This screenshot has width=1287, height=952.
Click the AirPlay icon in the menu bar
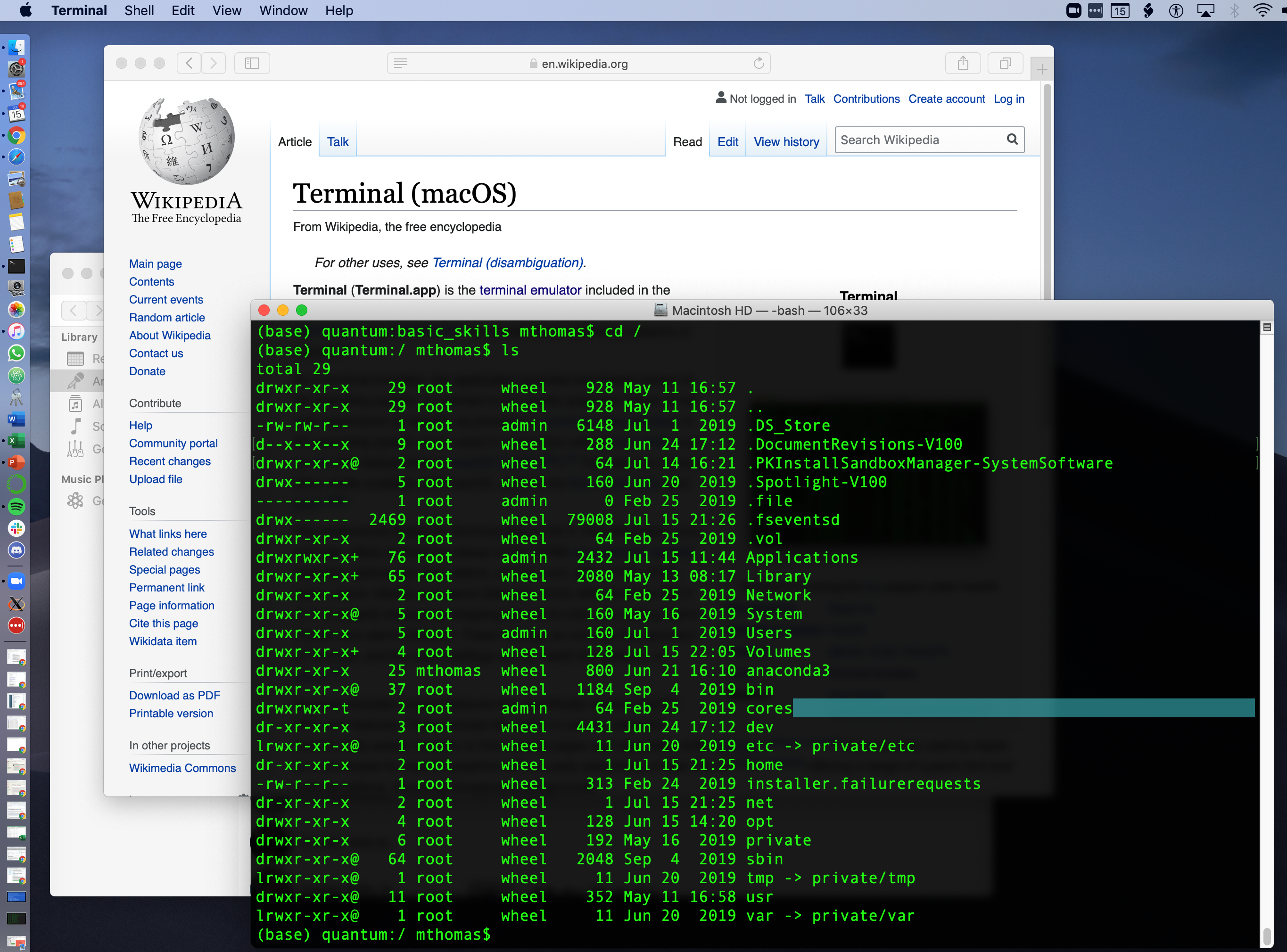[1207, 10]
